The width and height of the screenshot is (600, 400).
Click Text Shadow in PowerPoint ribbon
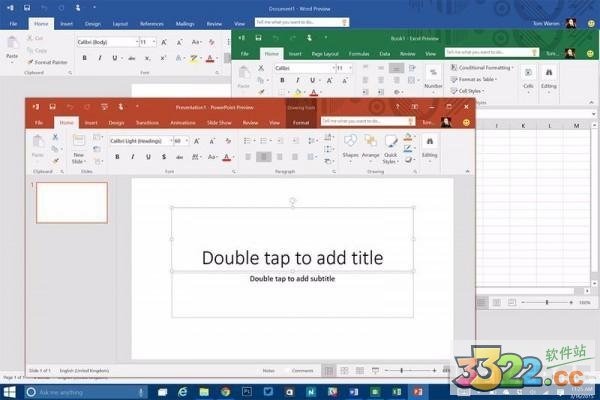[164, 157]
